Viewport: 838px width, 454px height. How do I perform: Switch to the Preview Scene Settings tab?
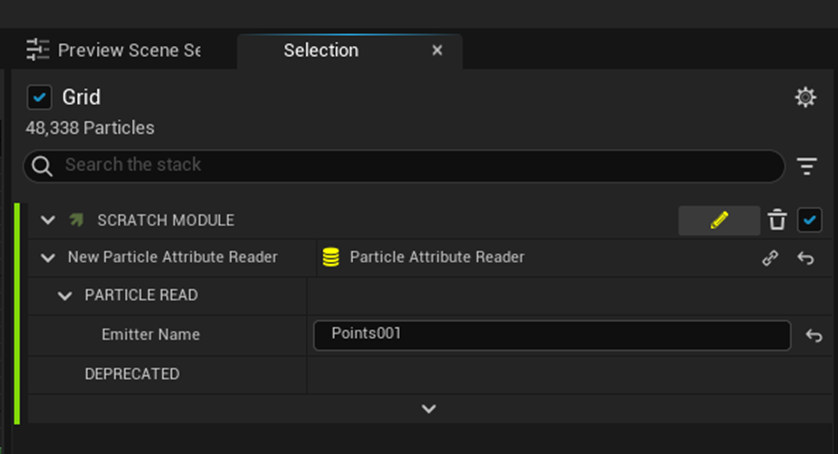(113, 50)
